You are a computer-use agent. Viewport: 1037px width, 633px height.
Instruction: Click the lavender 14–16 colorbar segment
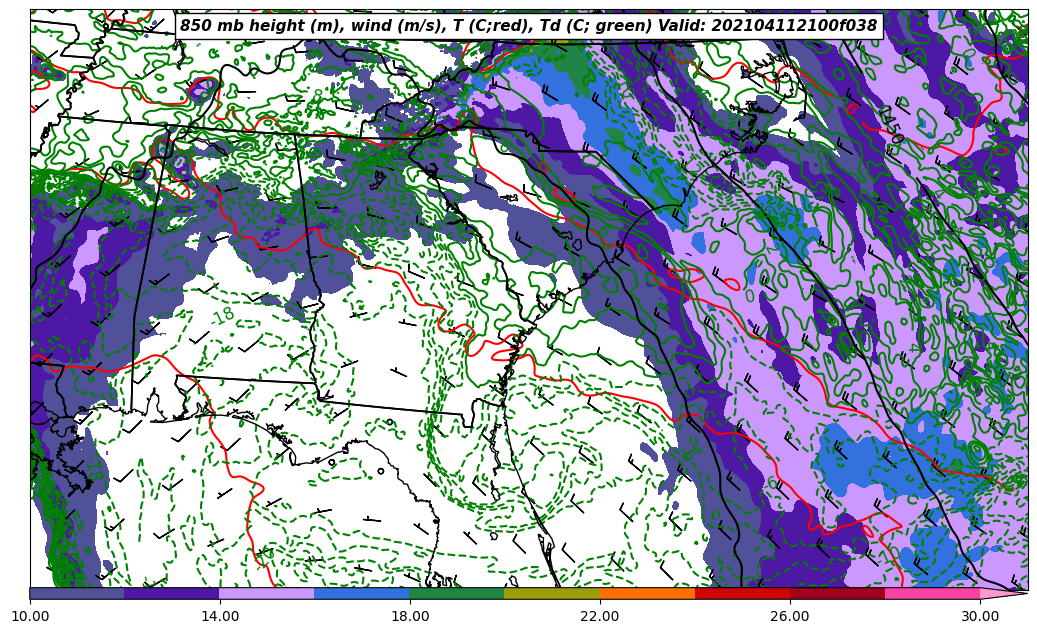click(x=267, y=593)
